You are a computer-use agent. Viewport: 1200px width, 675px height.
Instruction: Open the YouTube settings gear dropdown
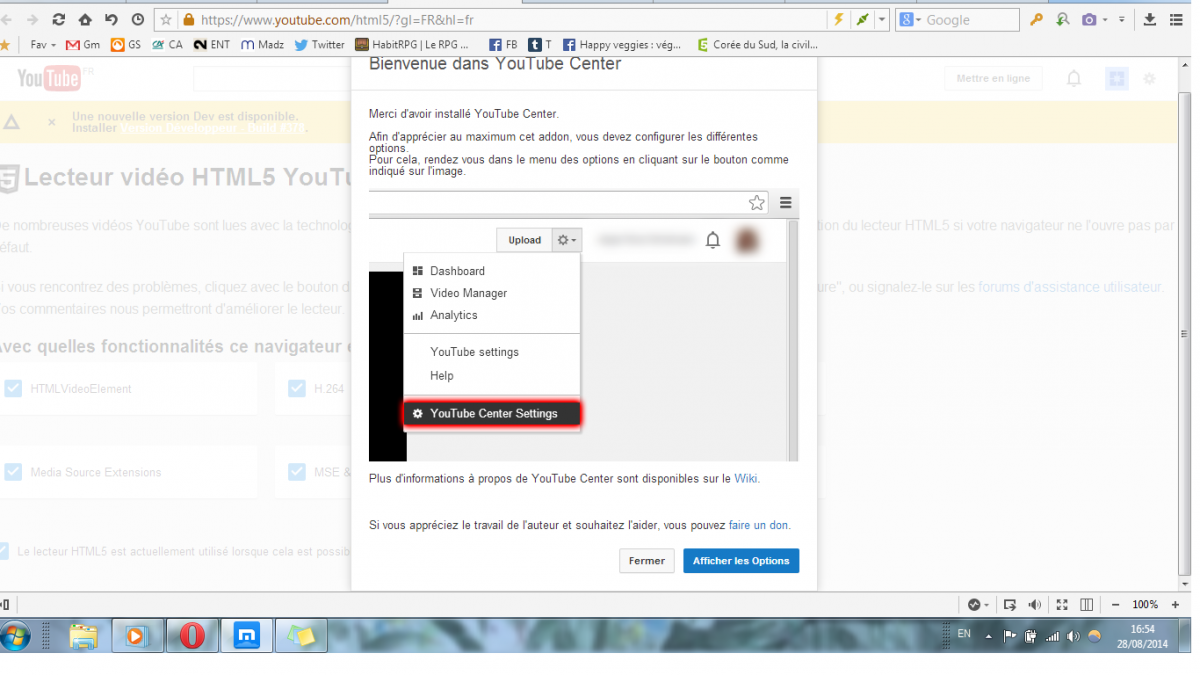tap(1150, 79)
